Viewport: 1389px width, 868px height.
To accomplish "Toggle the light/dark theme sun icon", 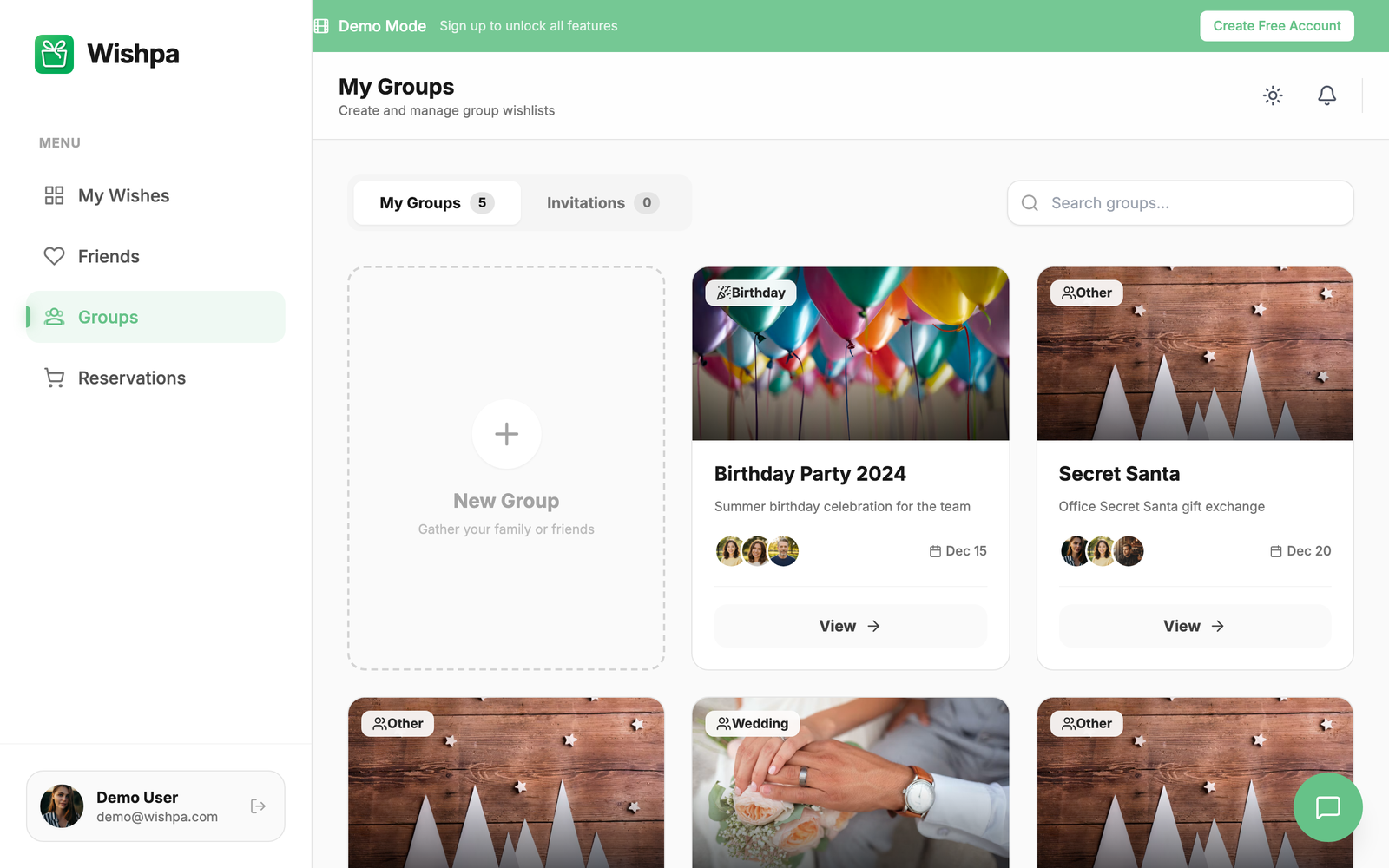I will pyautogui.click(x=1273, y=95).
